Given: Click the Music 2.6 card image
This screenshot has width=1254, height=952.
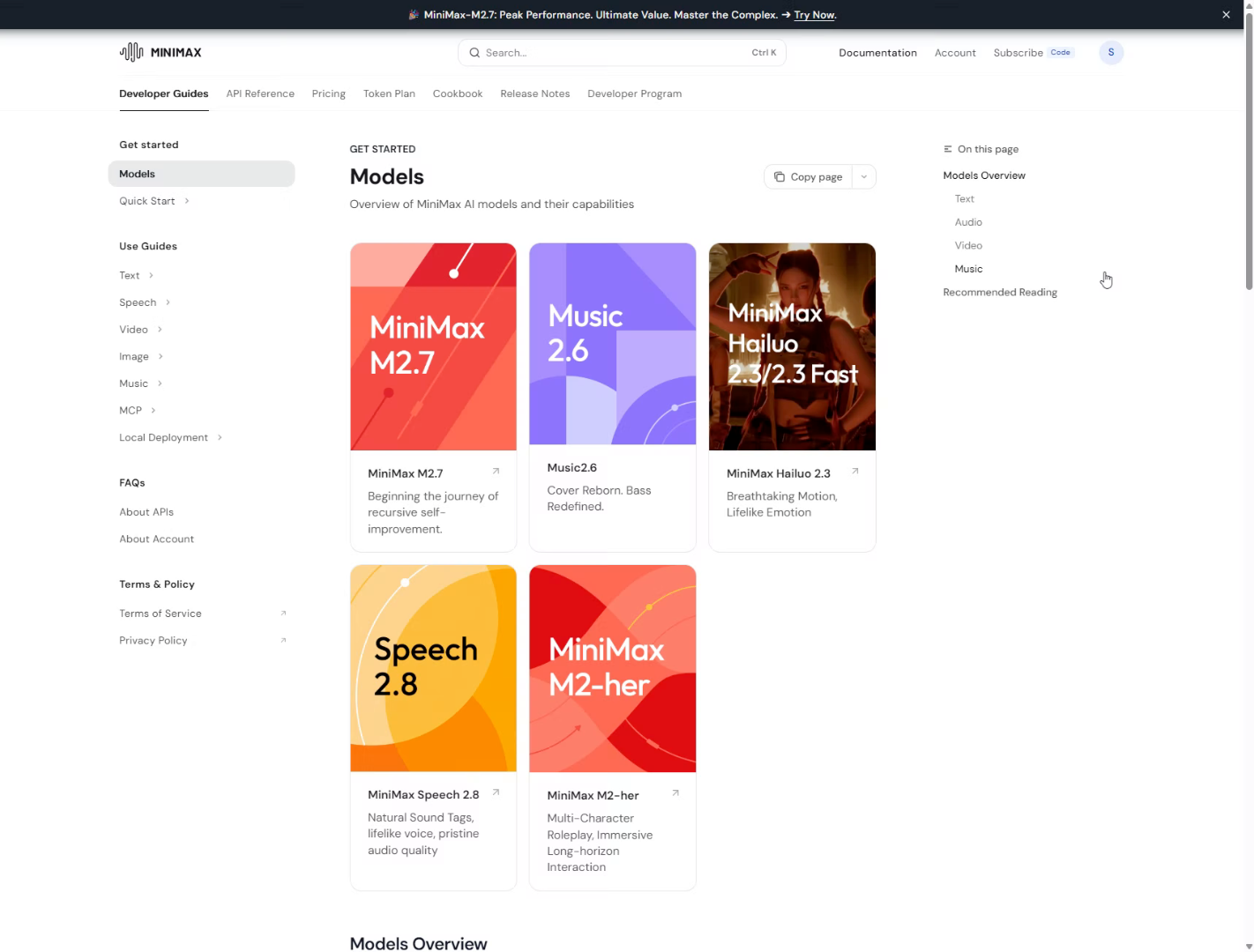Looking at the screenshot, I should pyautogui.click(x=613, y=344).
